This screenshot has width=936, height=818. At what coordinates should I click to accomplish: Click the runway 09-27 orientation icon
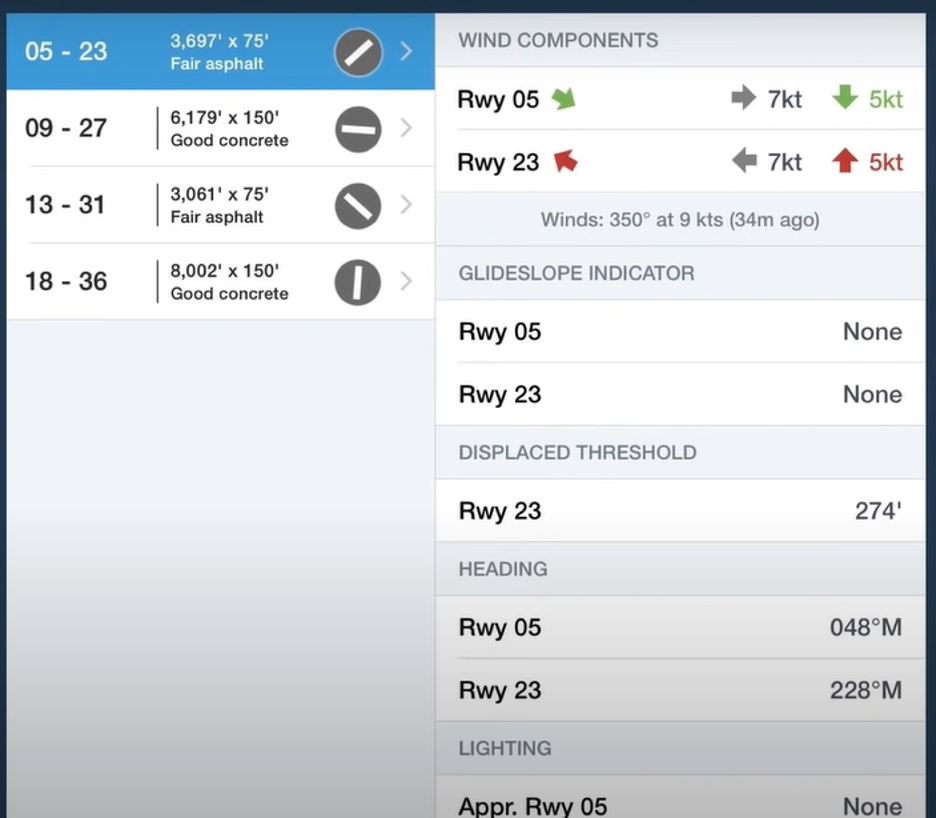click(x=358, y=130)
